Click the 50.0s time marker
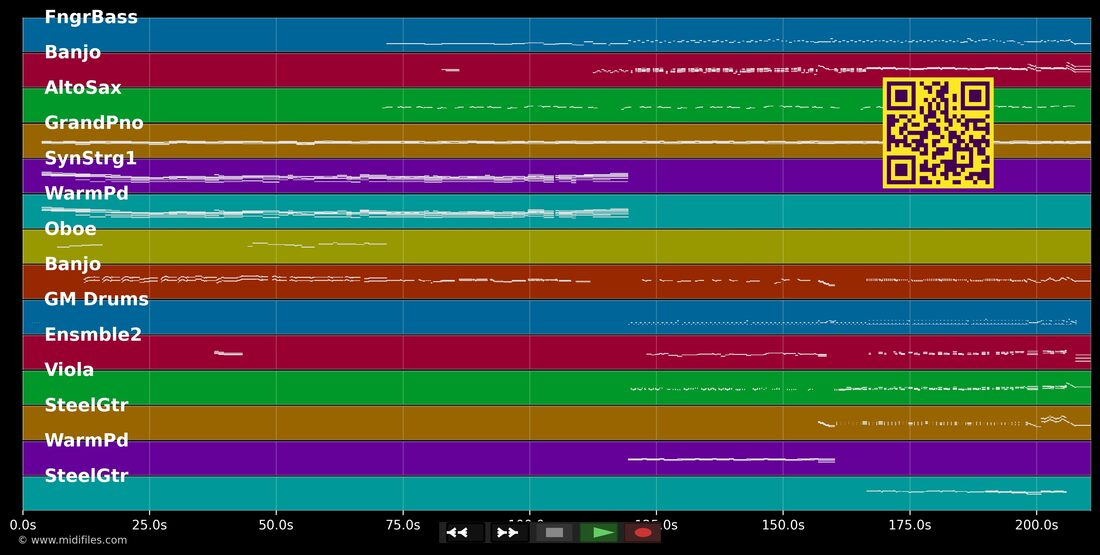1100x555 pixels. click(276, 524)
